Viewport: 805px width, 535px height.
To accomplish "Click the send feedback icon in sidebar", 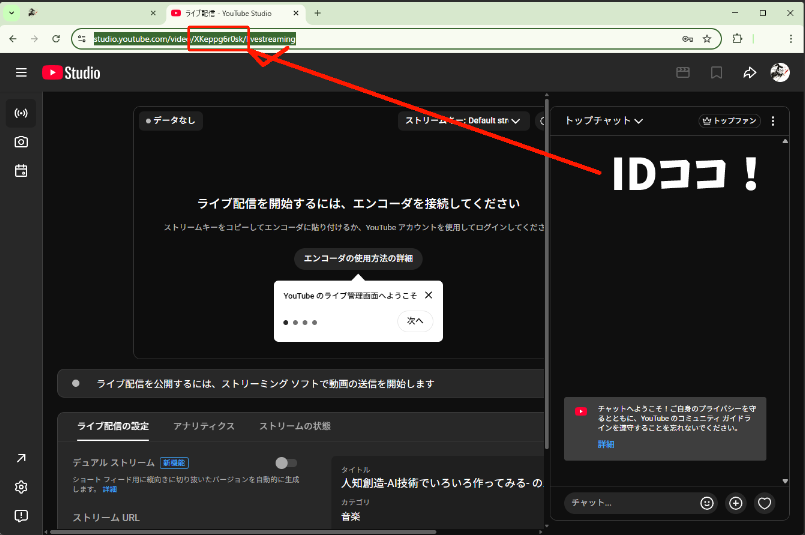I will 21,516.
